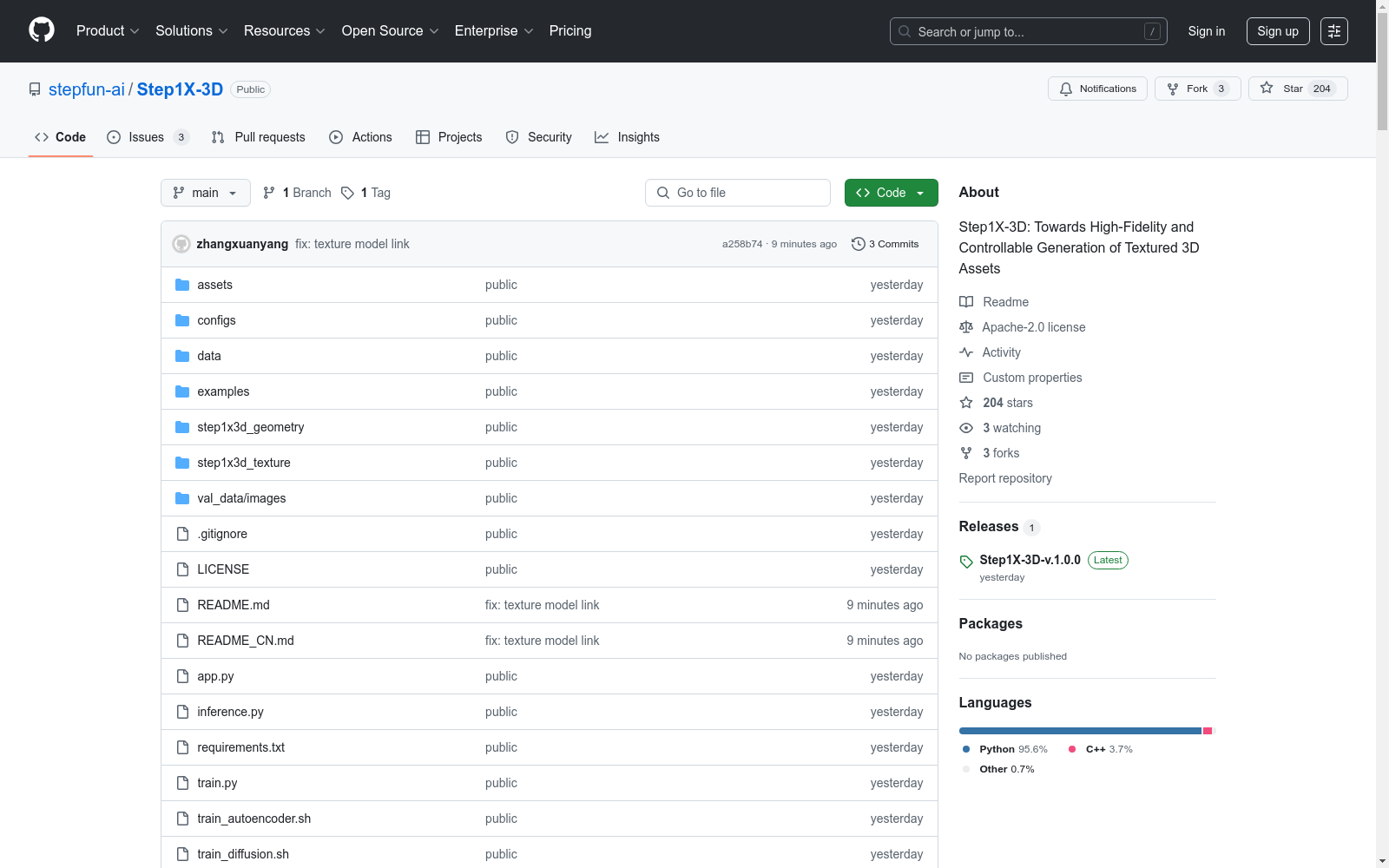This screenshot has width=1389, height=868.
Task: Switch to the Projects tab
Action: coord(449,137)
